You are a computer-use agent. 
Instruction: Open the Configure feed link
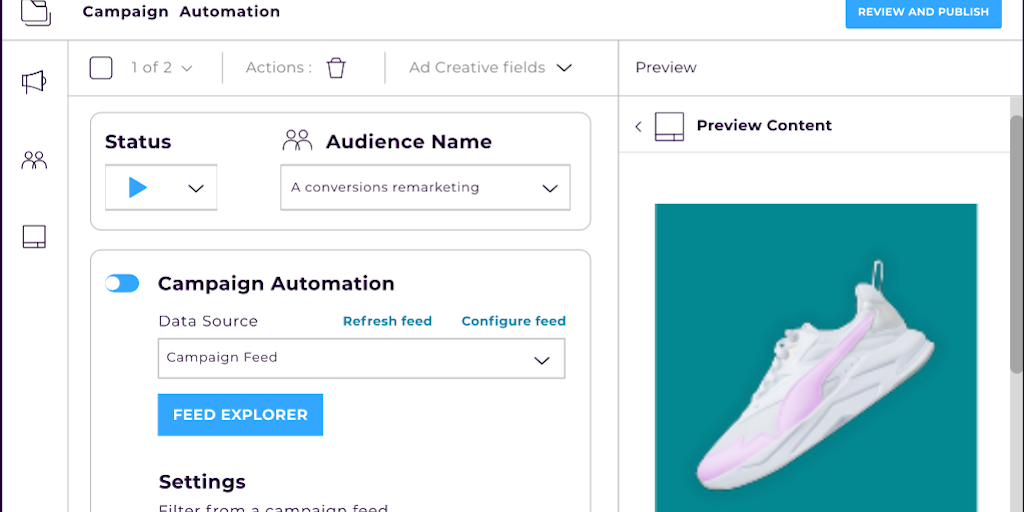coord(513,321)
